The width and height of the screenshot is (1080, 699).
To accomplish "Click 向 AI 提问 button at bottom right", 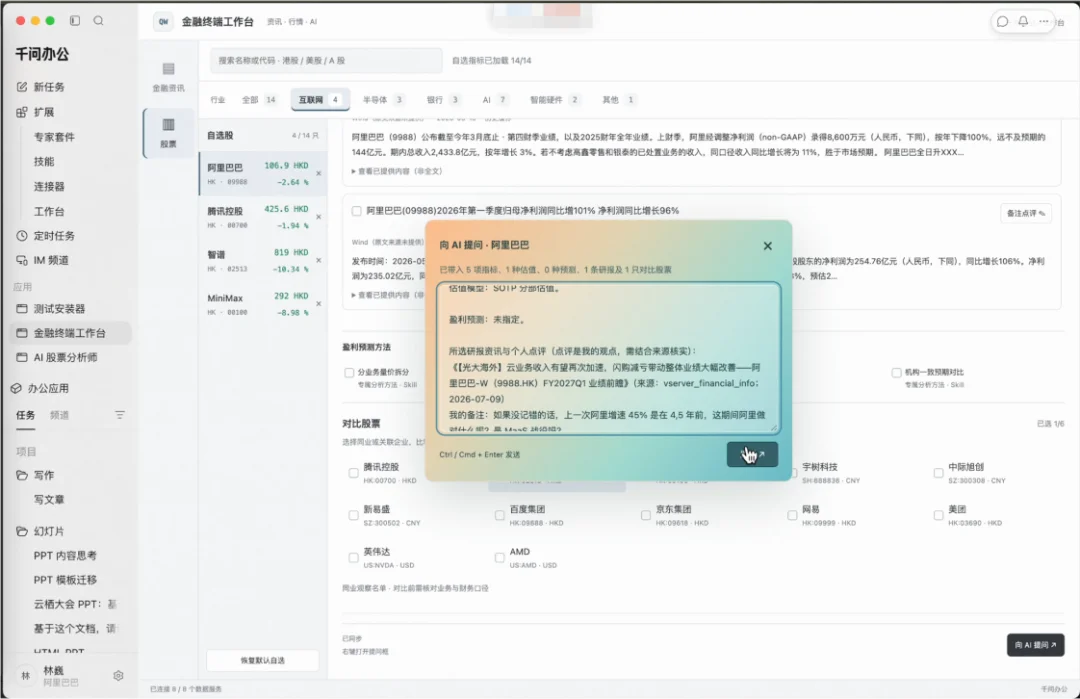I will [1035, 645].
